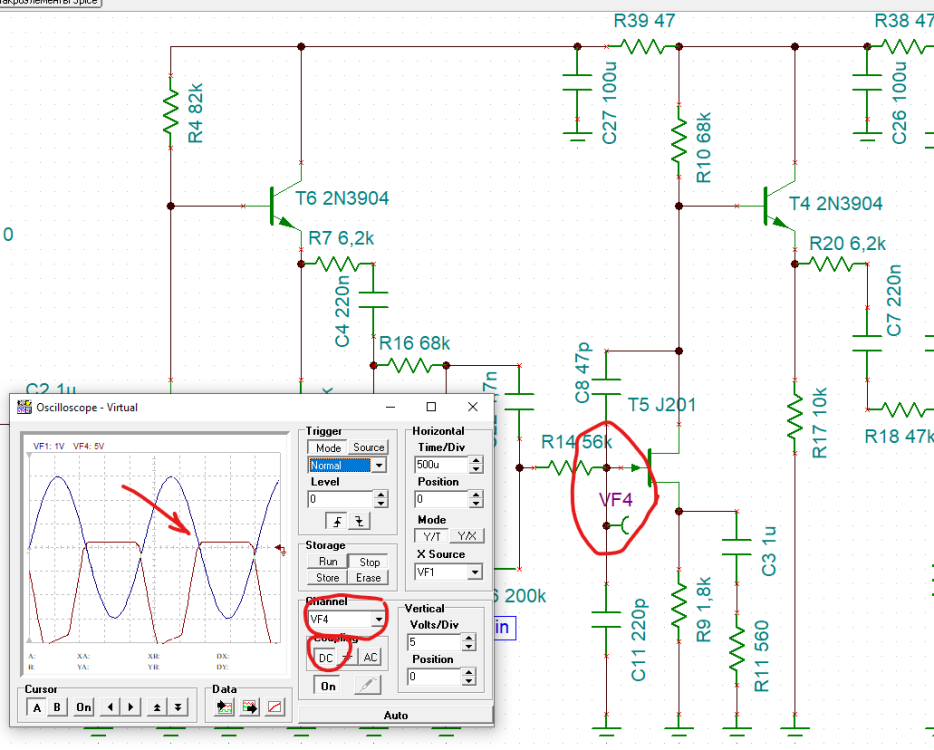Toggle channel On button
The image size is (934, 750).
327,685
